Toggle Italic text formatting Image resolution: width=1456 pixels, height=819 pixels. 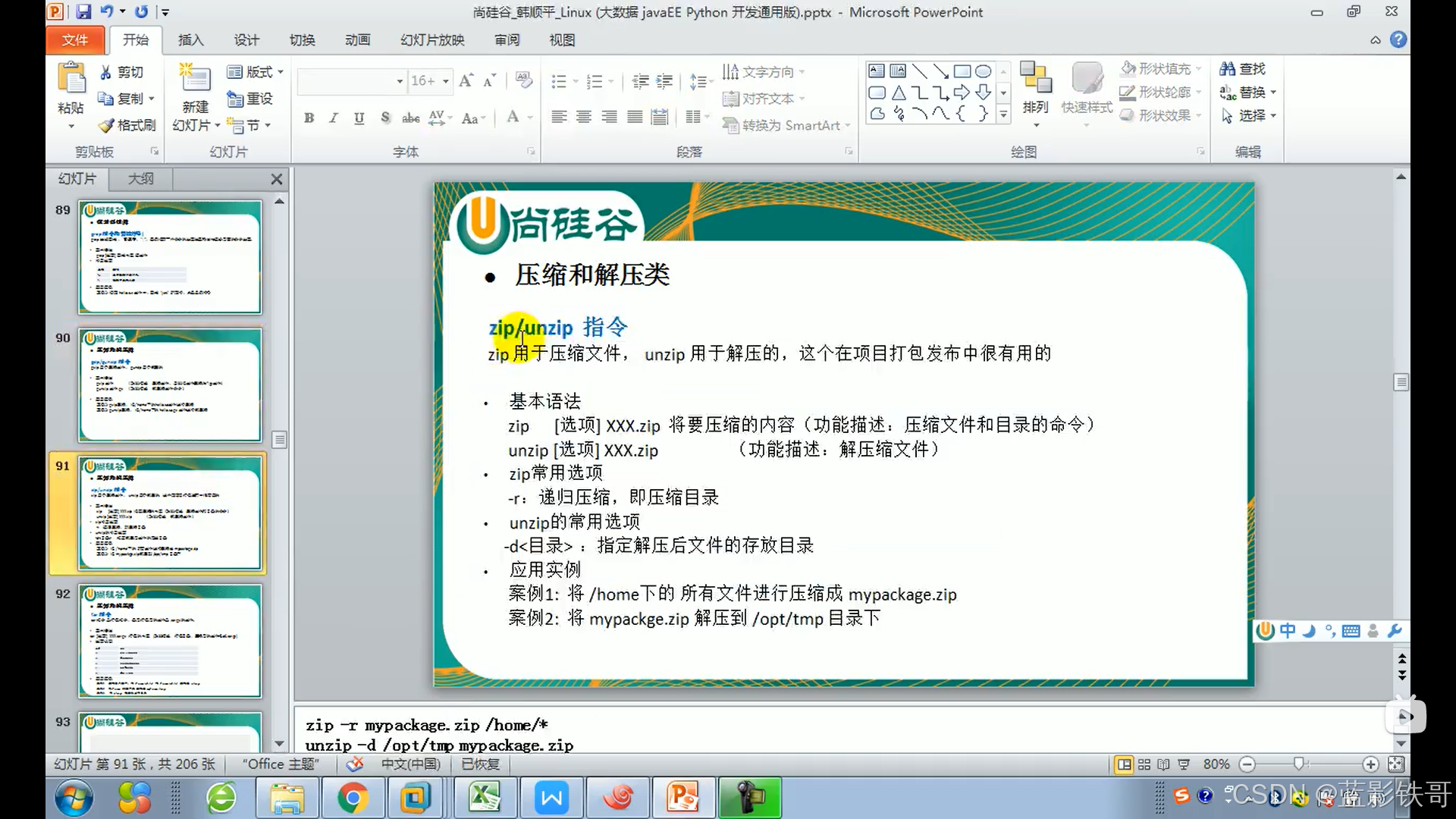pos(334,118)
